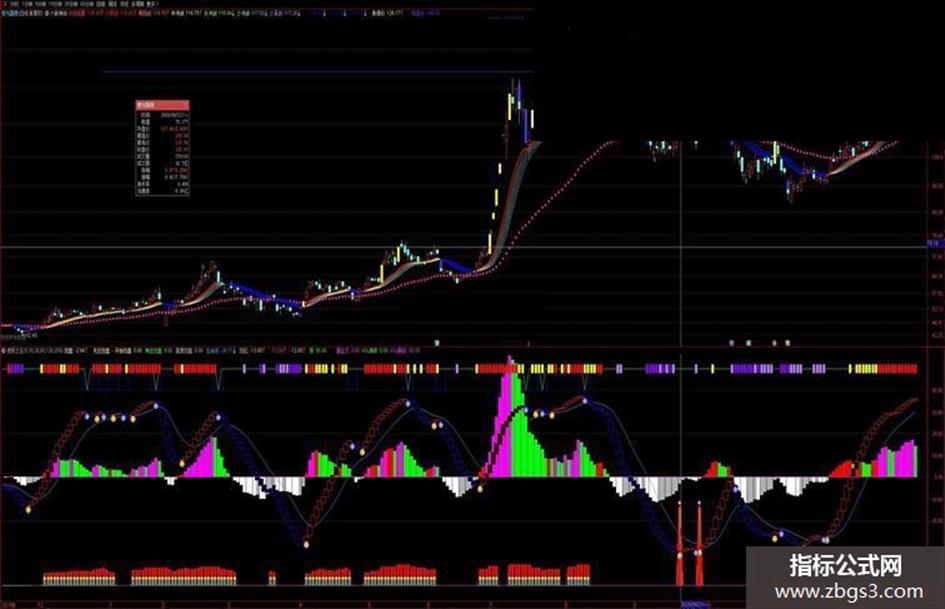This screenshot has height=609, width=945.
Task: Switch to the 60分钟 period tab
Action: (x=87, y=4)
